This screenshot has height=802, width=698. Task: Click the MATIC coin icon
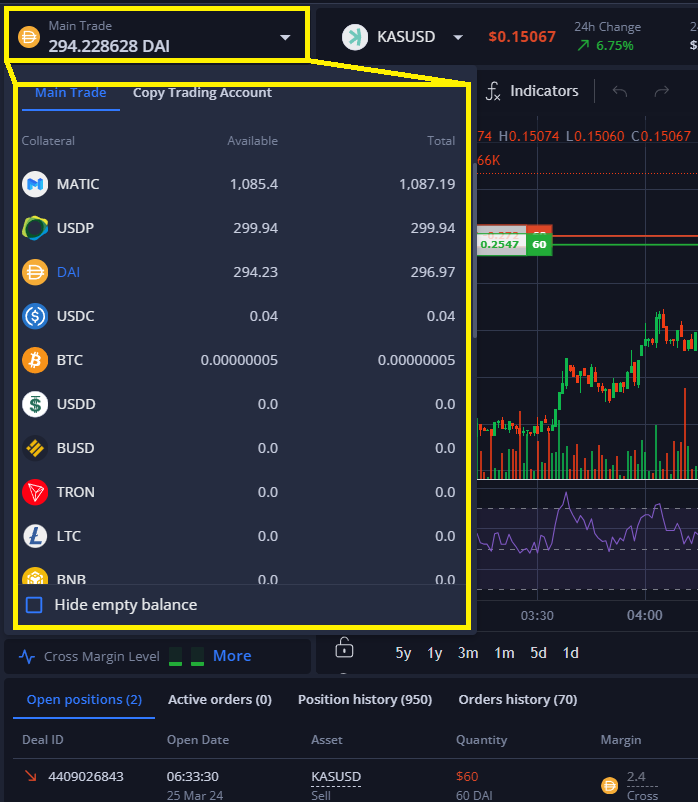click(35, 184)
